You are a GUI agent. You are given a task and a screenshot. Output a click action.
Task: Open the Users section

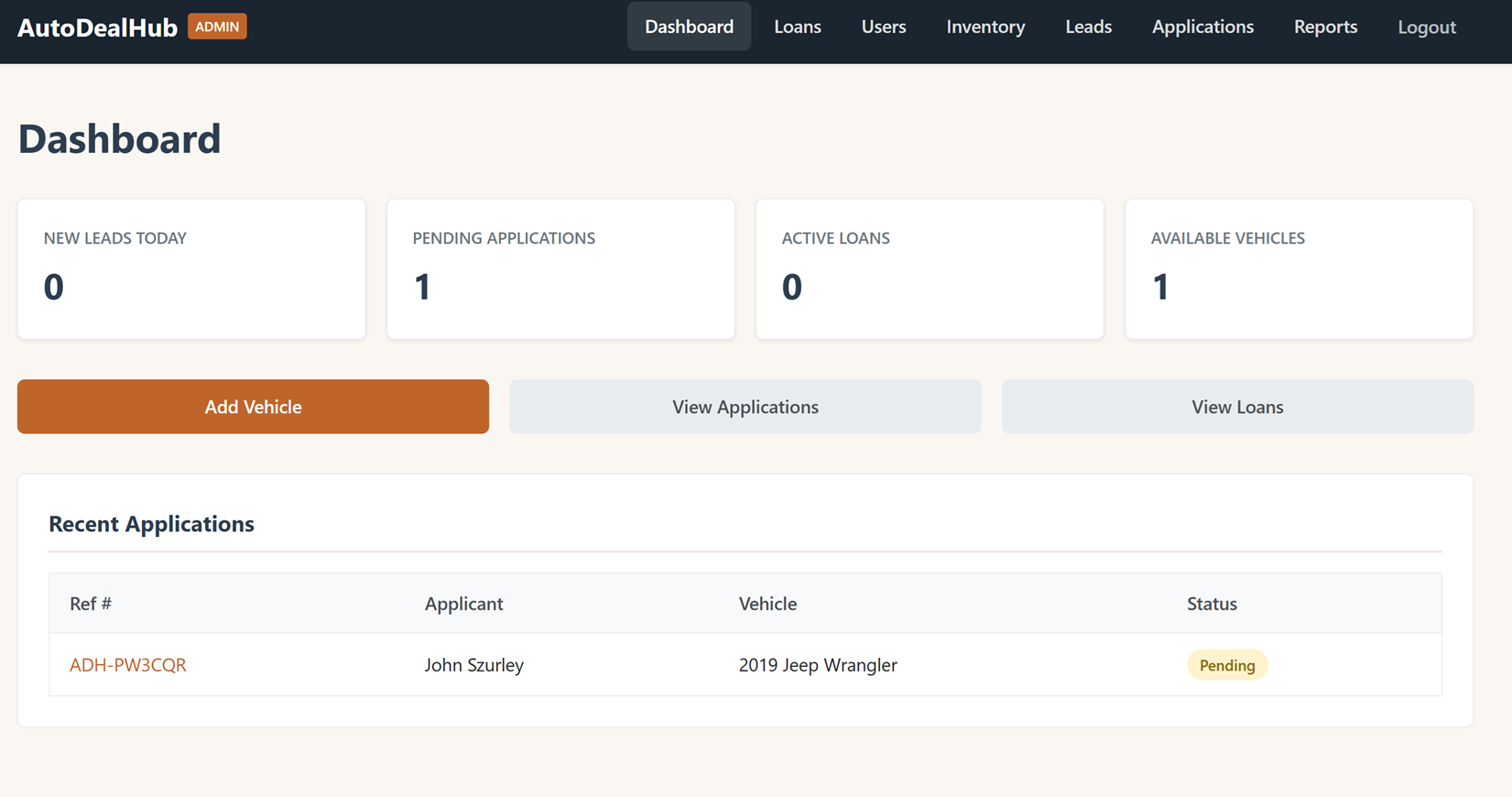884,27
